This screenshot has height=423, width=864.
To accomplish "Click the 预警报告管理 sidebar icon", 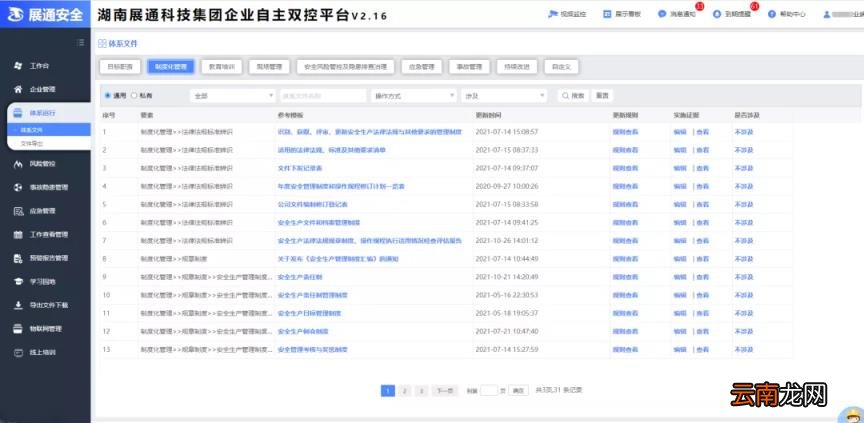I will [18, 258].
